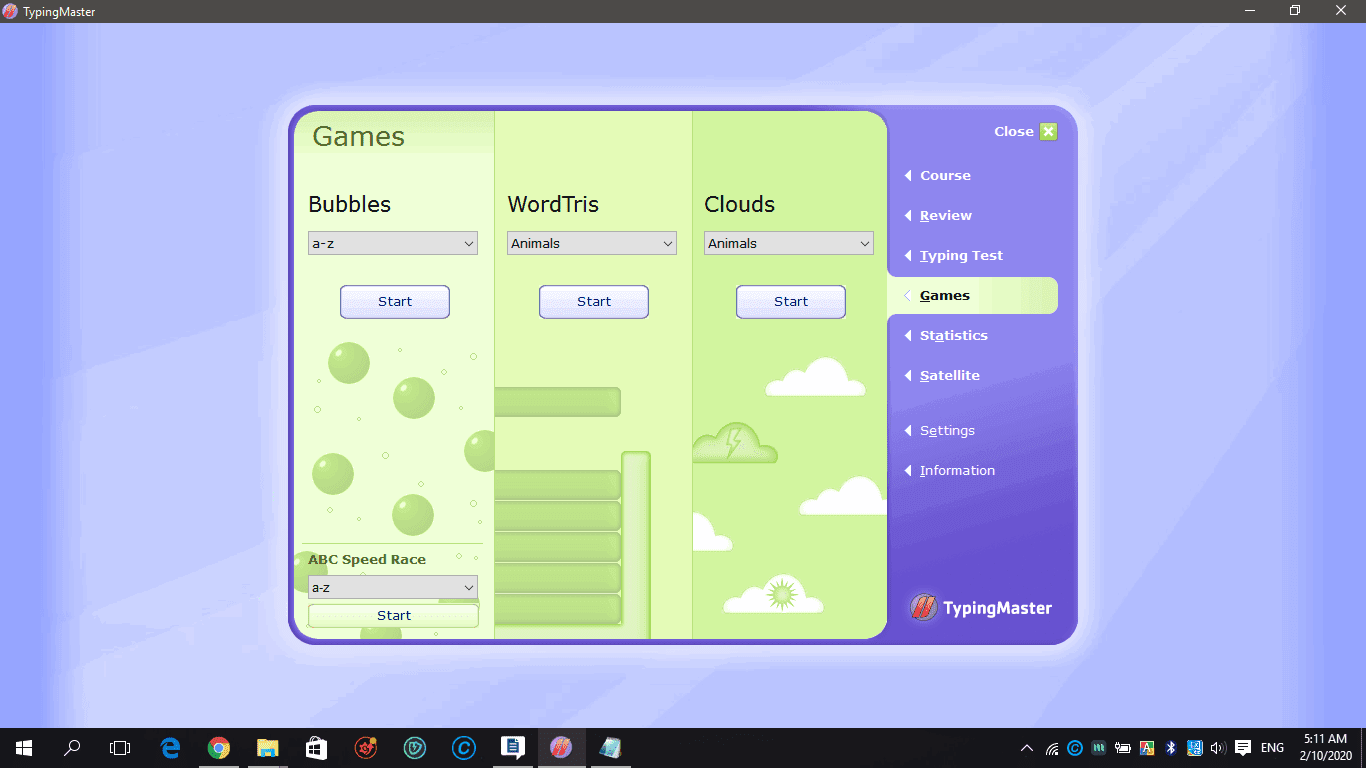Select the Games tab in sidebar
The height and width of the screenshot is (768, 1366).
click(972, 295)
